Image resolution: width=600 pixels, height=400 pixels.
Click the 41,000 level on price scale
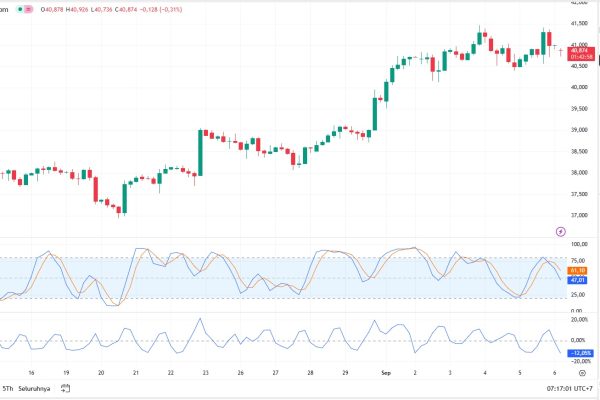tap(579, 44)
